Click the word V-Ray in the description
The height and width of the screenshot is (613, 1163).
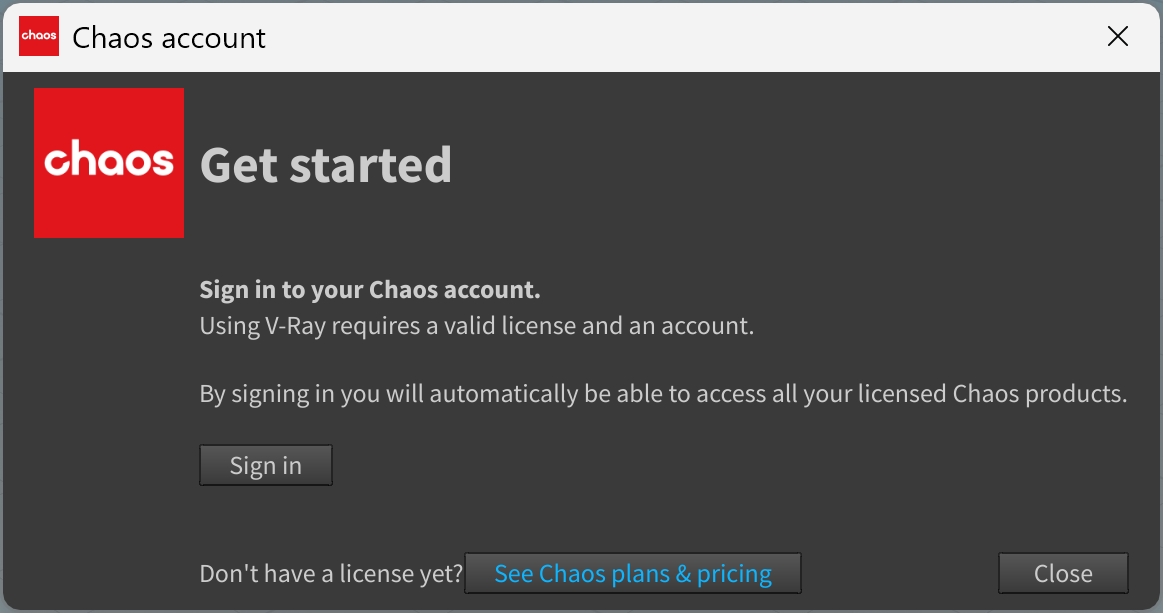pyautogui.click(x=295, y=326)
